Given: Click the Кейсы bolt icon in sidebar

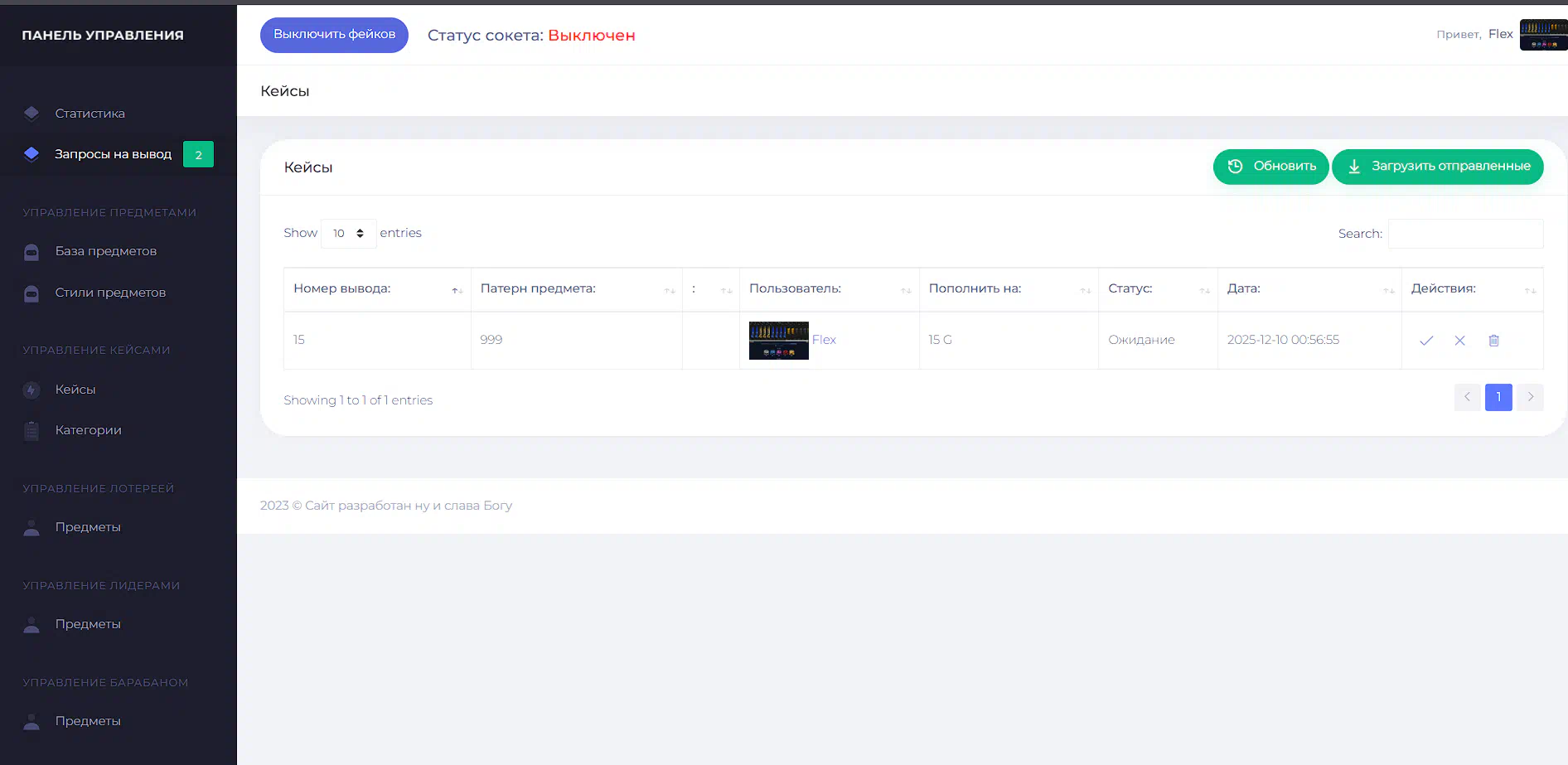Looking at the screenshot, I should (31, 390).
